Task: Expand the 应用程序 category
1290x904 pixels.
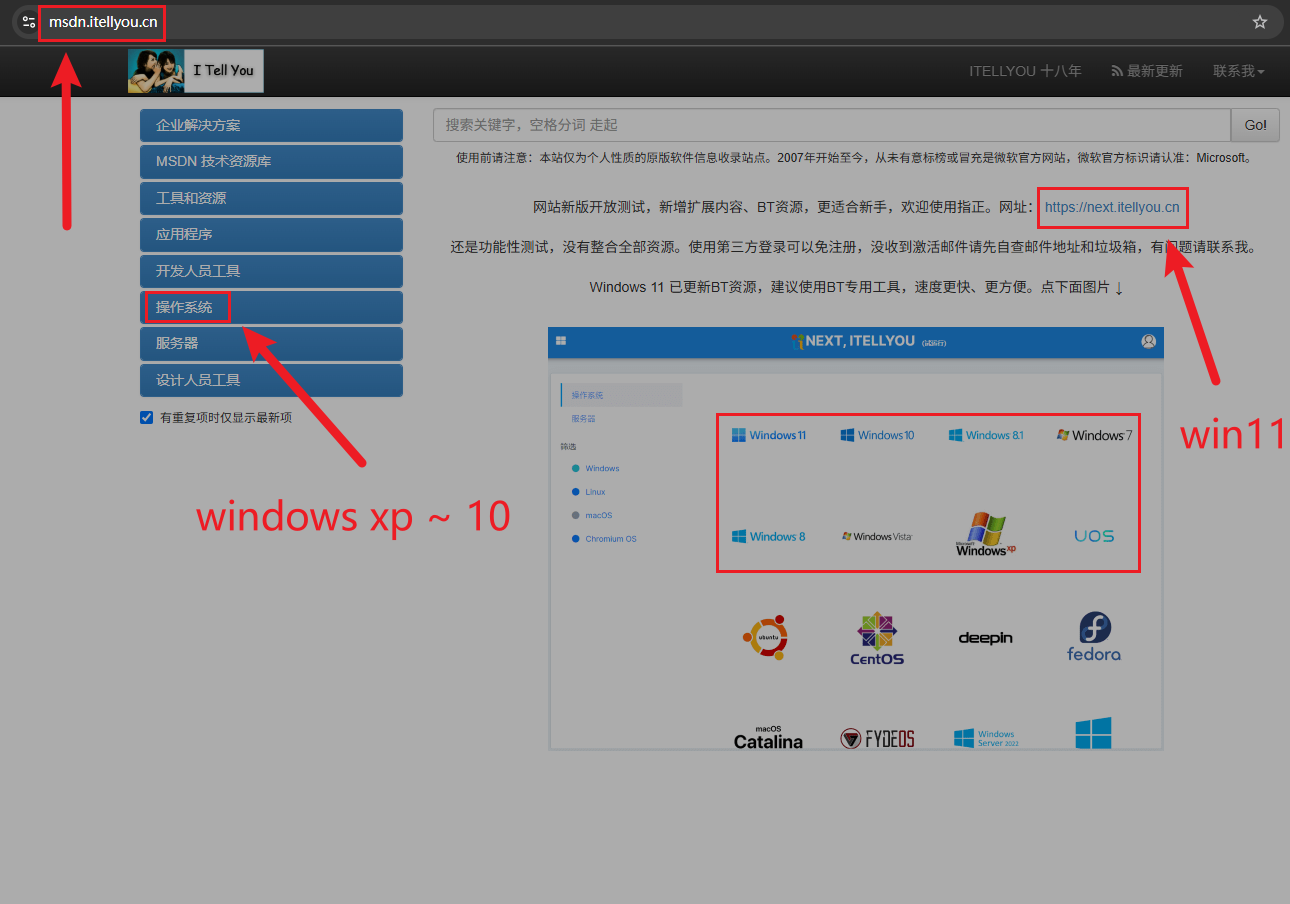Action: pyautogui.click(x=271, y=235)
